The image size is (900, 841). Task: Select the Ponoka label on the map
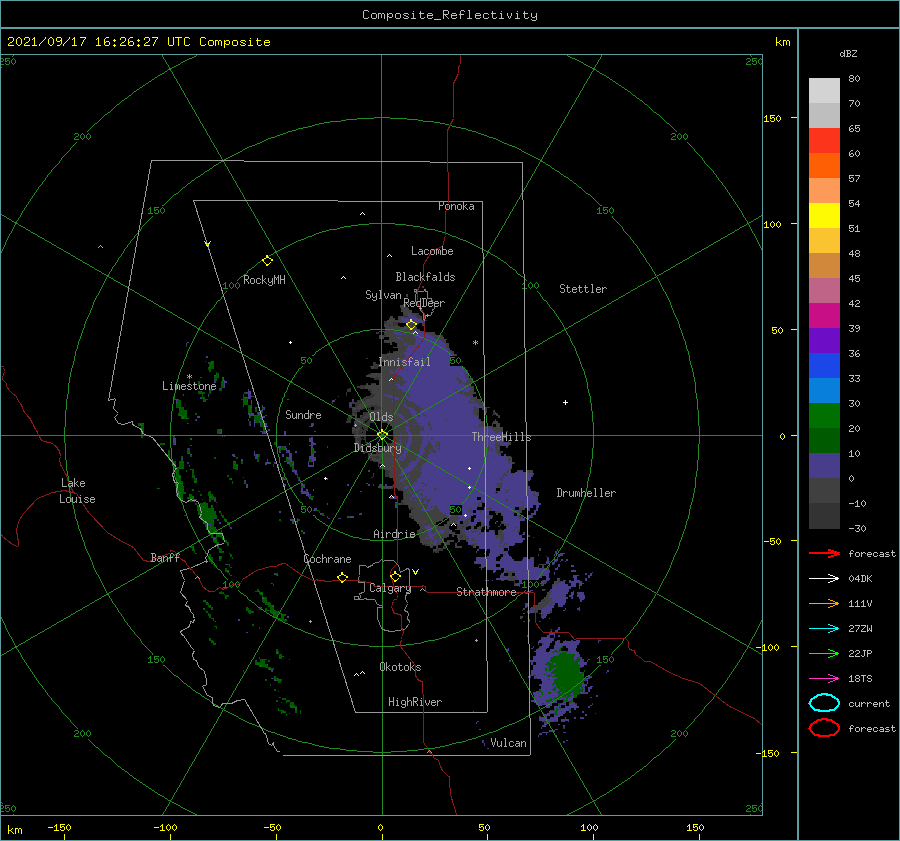pyautogui.click(x=456, y=206)
